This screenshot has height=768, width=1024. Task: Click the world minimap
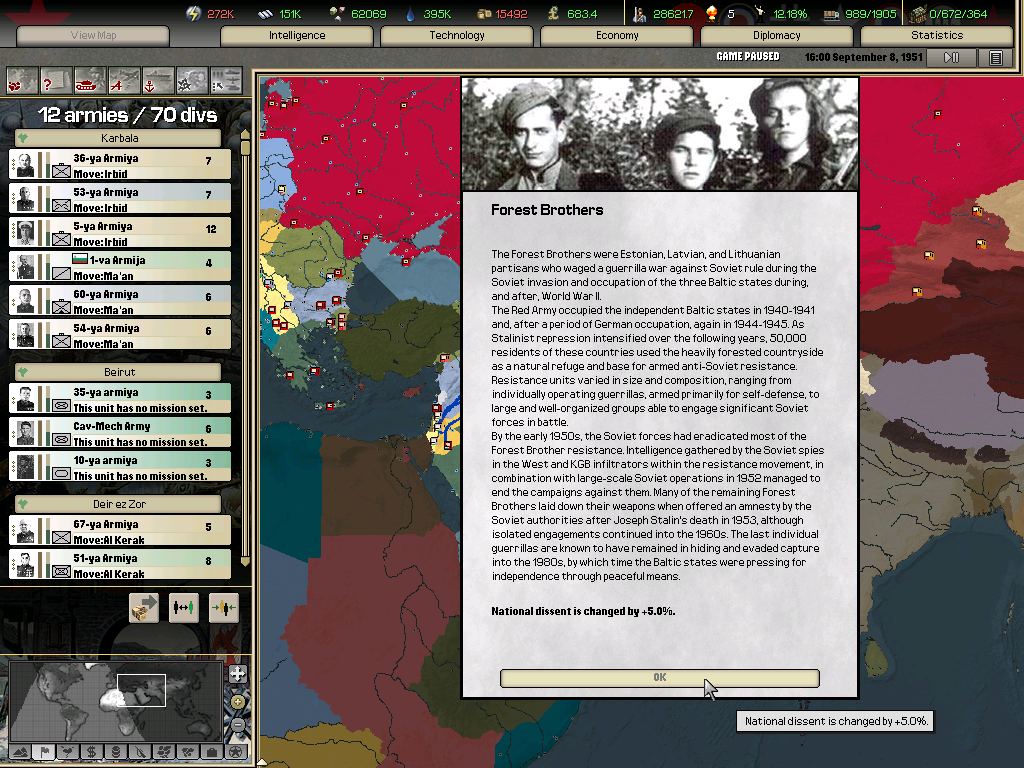[x=118, y=699]
